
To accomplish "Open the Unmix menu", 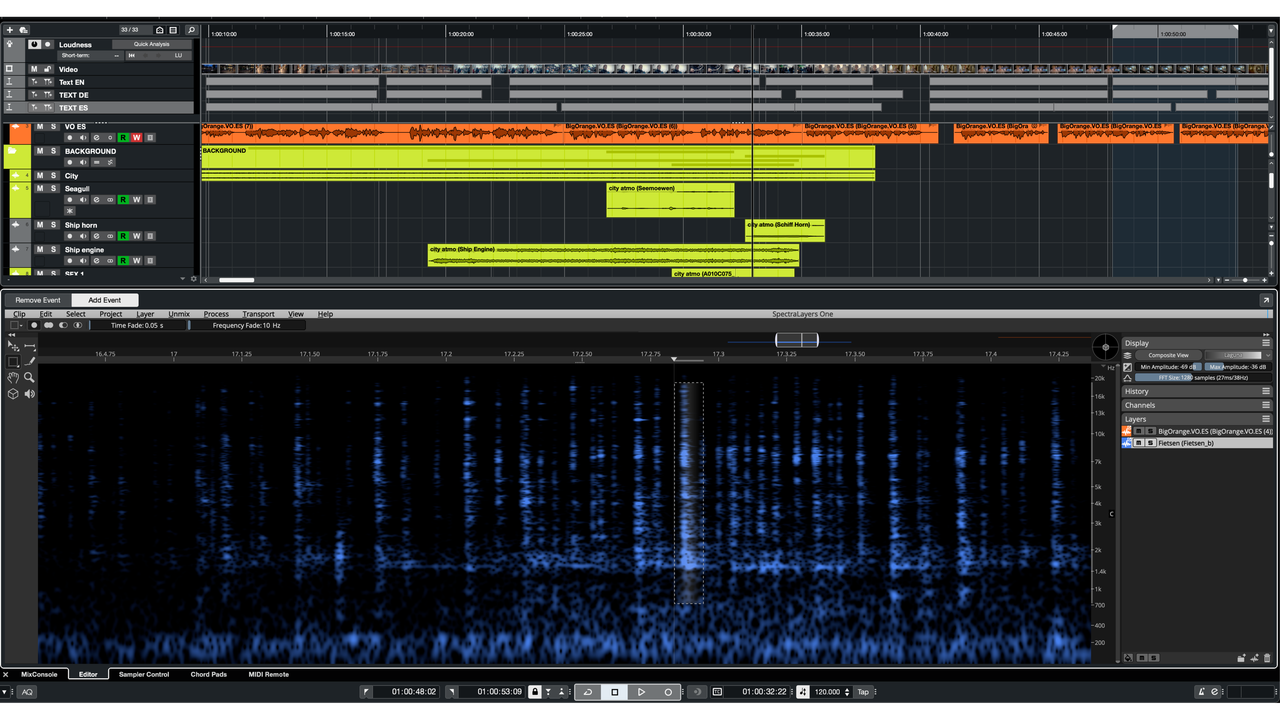I will click(x=179, y=314).
